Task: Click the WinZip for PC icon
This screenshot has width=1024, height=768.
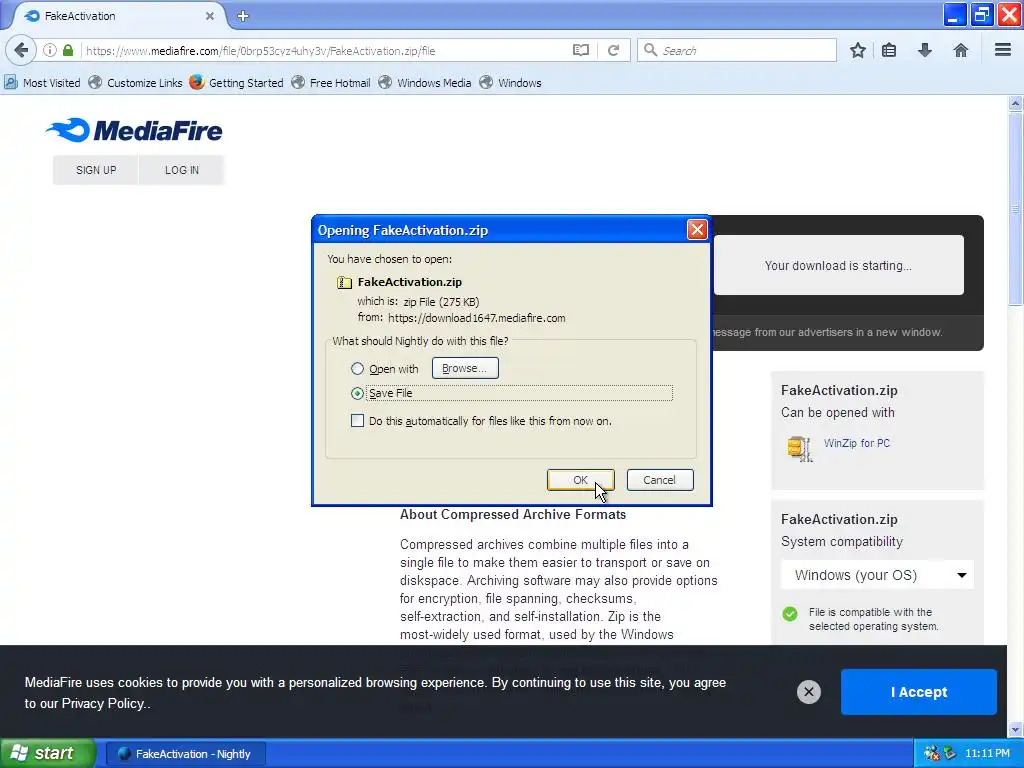Action: (x=799, y=449)
